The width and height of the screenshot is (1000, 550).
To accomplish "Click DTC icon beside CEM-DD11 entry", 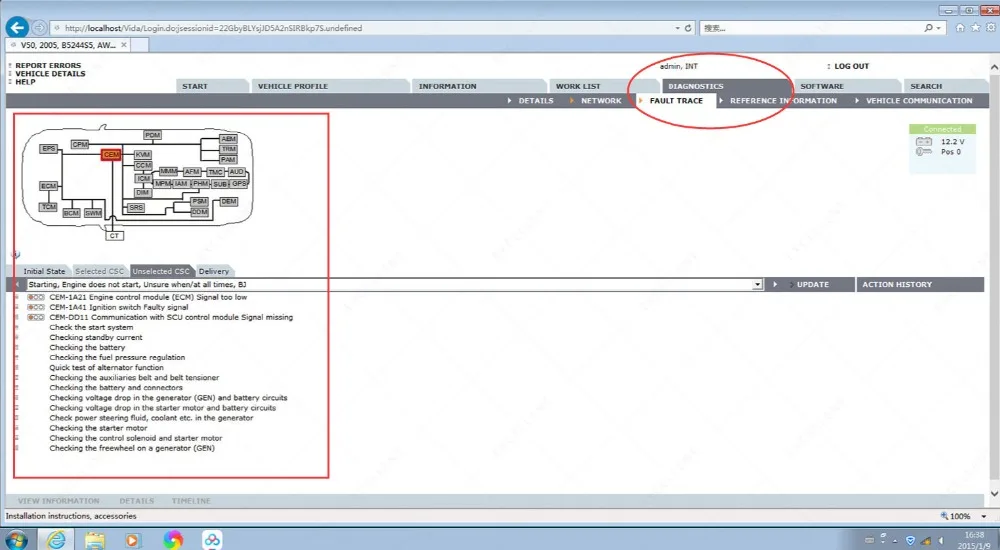I will [x=36, y=317].
